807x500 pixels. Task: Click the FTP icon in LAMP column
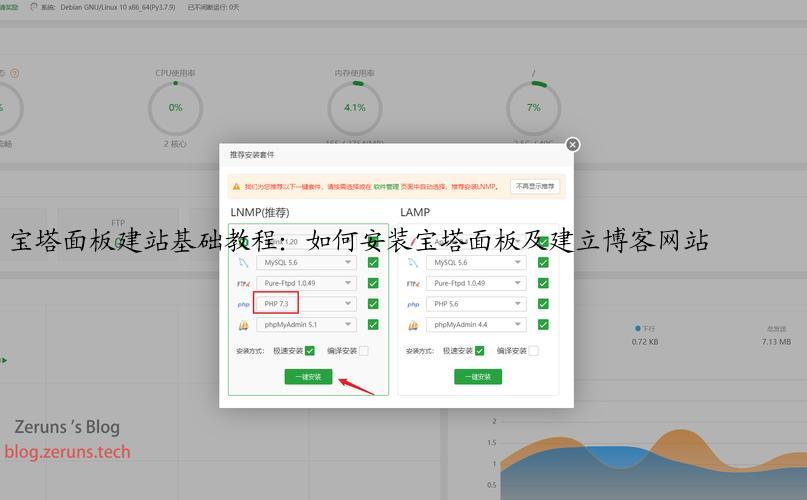pyautogui.click(x=413, y=283)
